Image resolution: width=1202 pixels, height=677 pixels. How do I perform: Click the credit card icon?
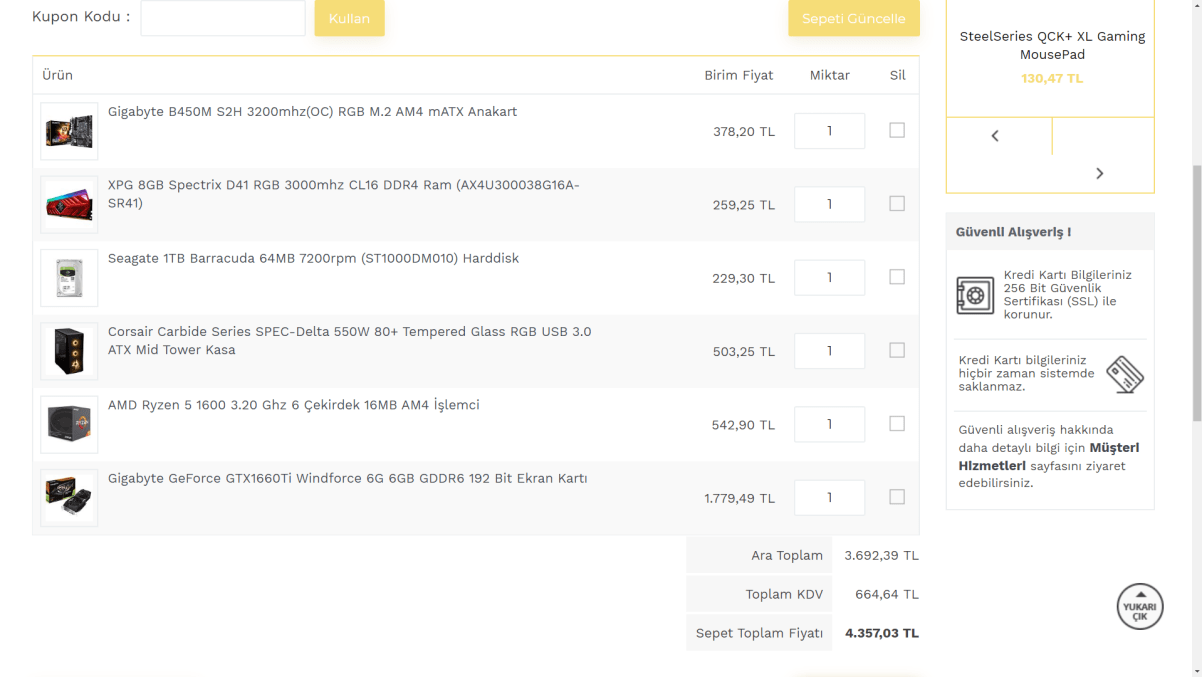tap(1125, 375)
